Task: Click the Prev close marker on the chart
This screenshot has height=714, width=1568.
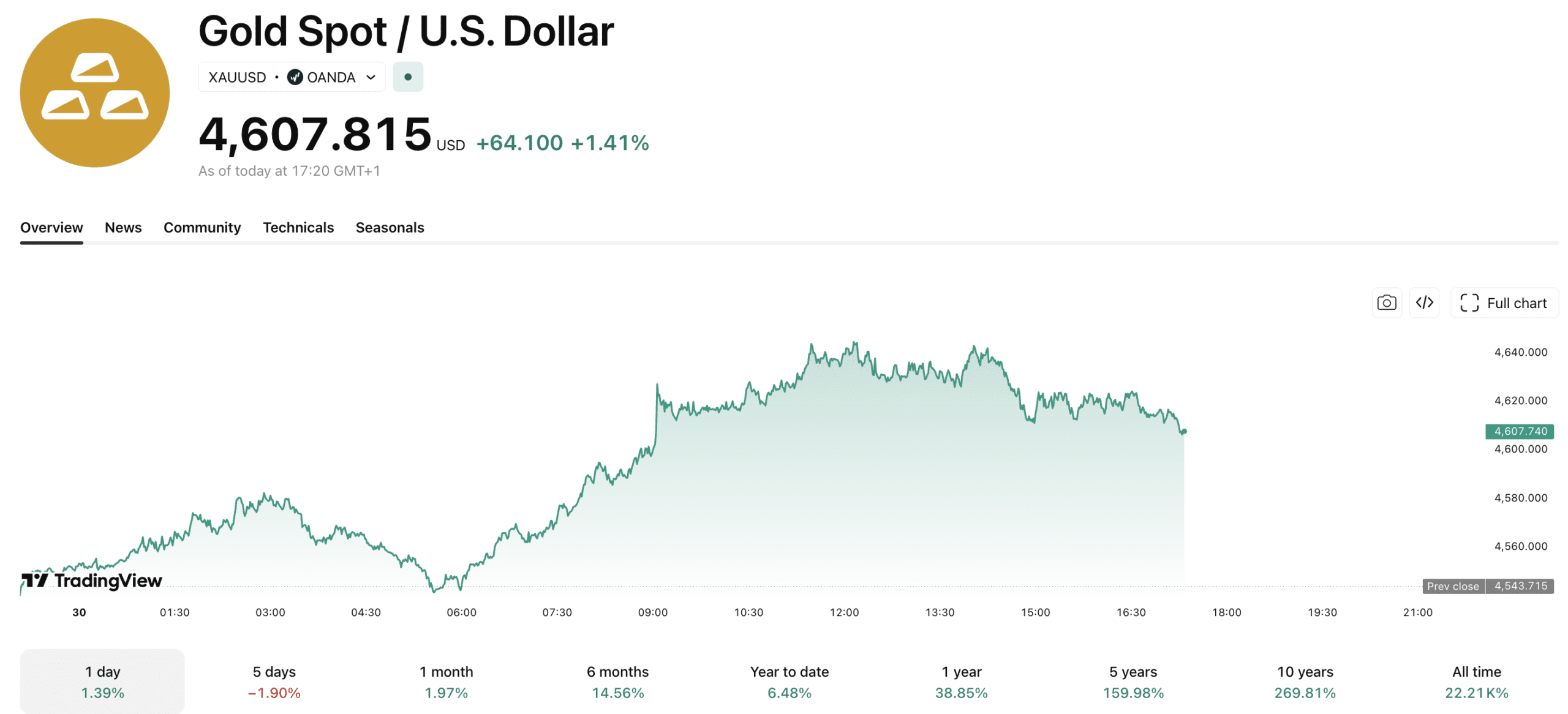Action: coord(1452,586)
